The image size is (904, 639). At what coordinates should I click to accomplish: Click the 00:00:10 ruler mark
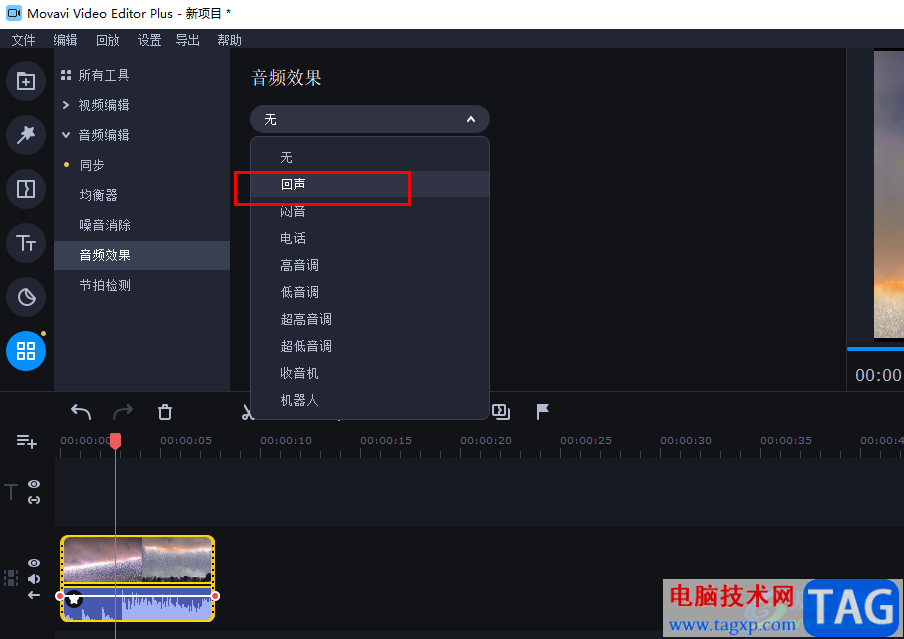[285, 441]
